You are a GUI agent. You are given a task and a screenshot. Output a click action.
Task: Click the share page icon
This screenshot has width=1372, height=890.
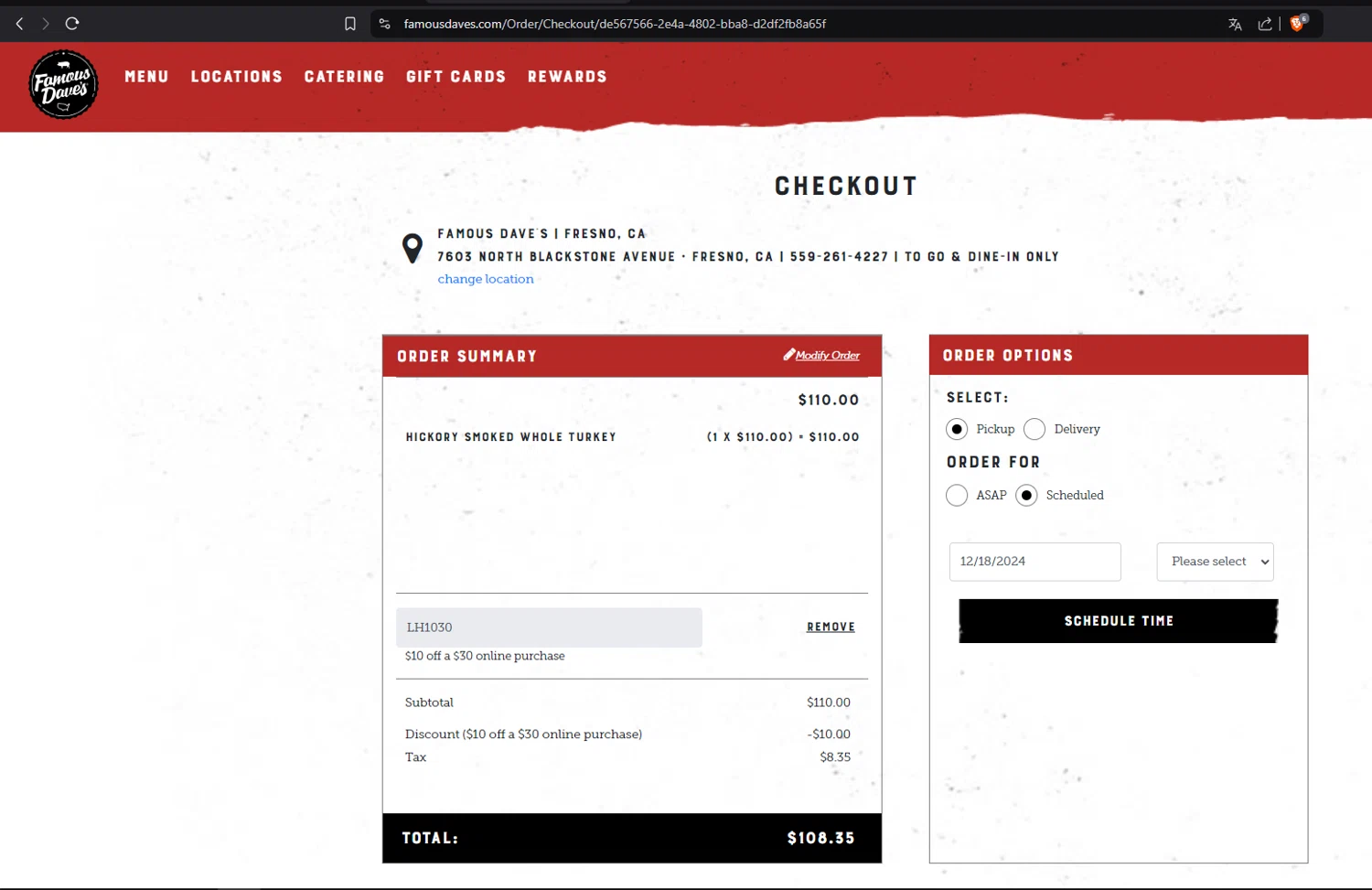(1265, 24)
